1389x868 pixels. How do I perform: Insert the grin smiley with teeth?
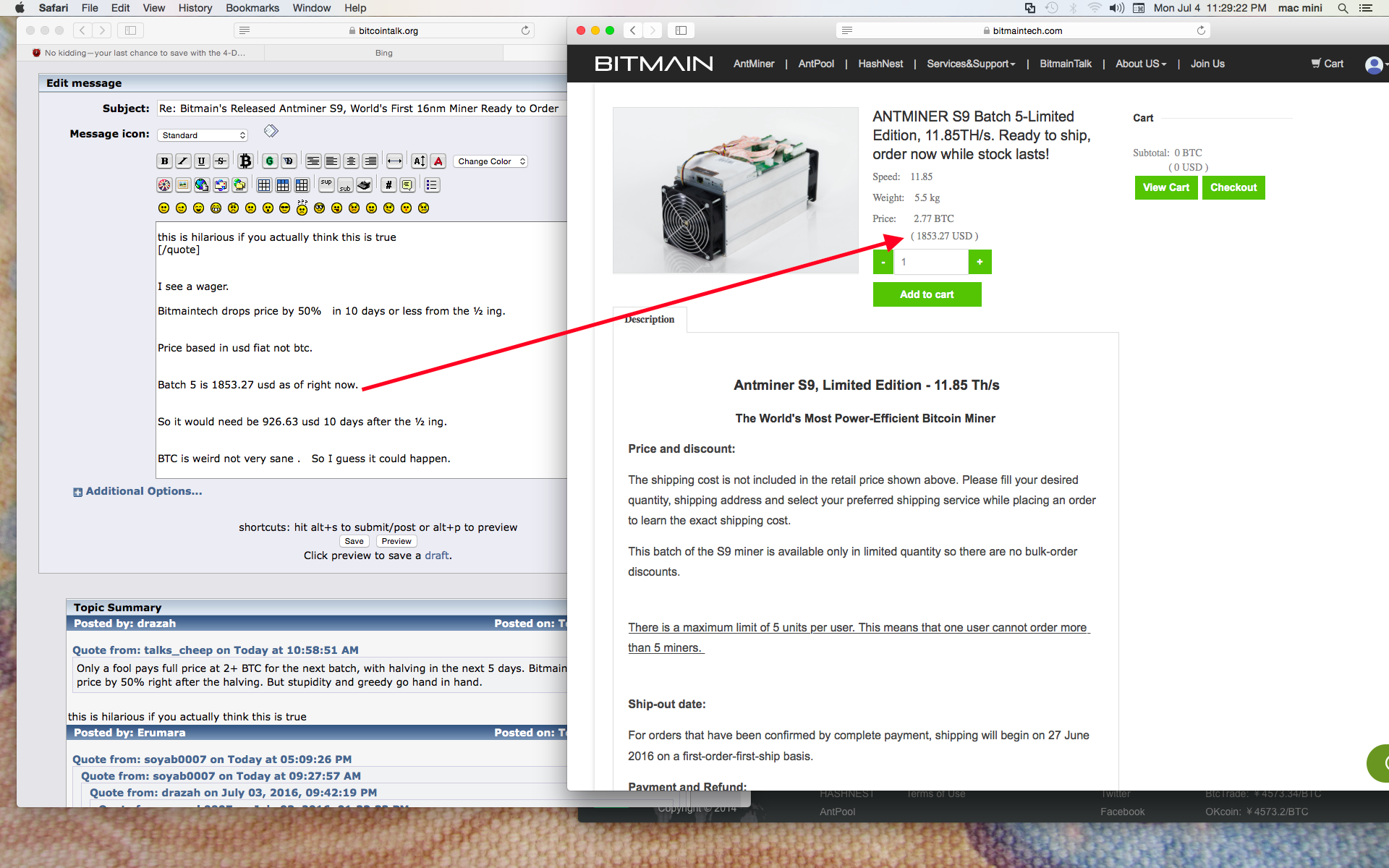click(x=216, y=208)
